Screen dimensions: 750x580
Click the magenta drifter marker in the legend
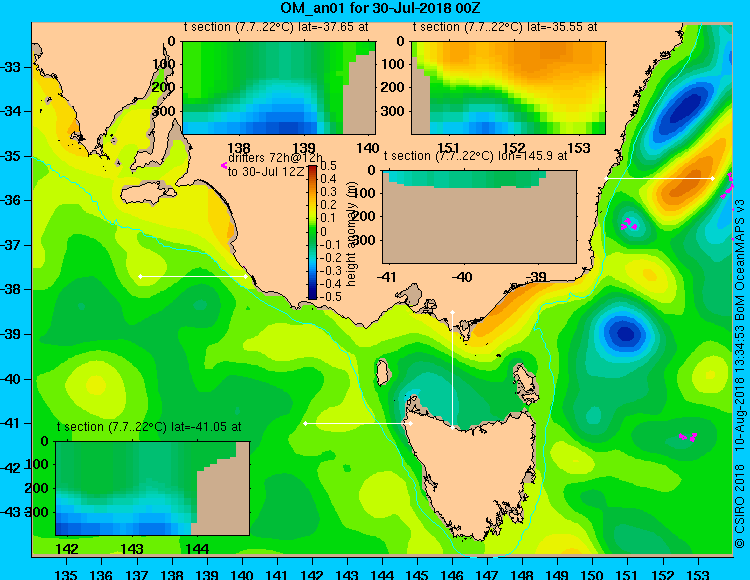pos(223,165)
